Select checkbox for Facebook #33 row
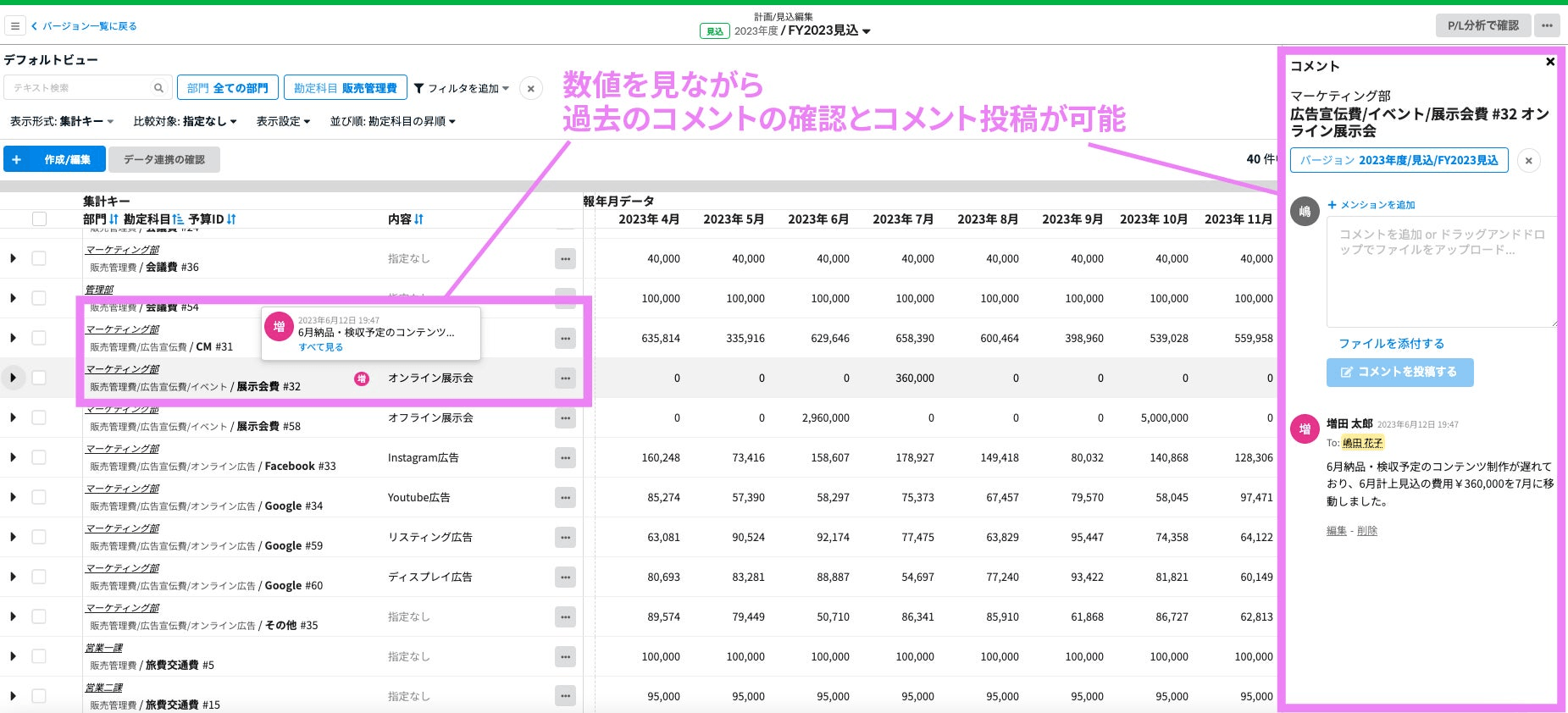1568x713 pixels. point(39,457)
